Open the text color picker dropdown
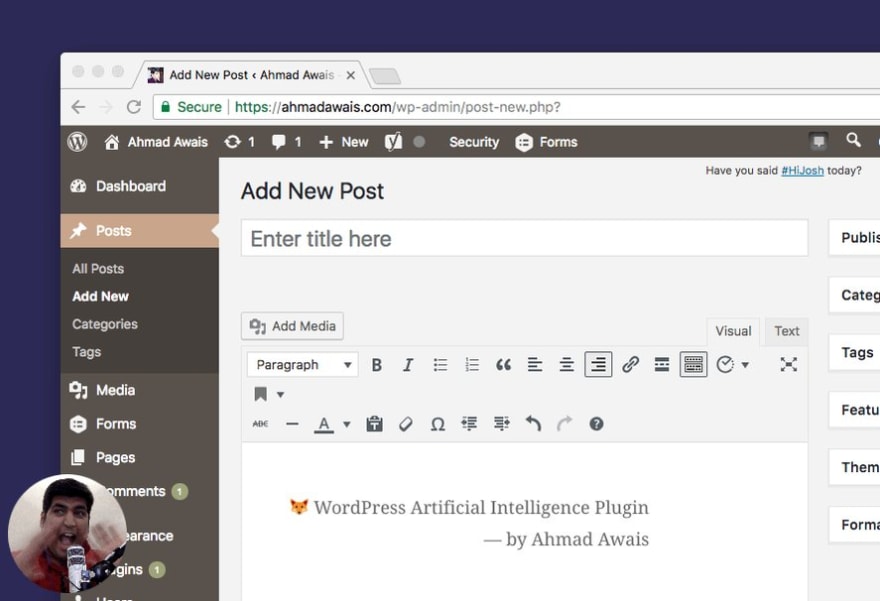The width and height of the screenshot is (880, 601). pos(346,424)
